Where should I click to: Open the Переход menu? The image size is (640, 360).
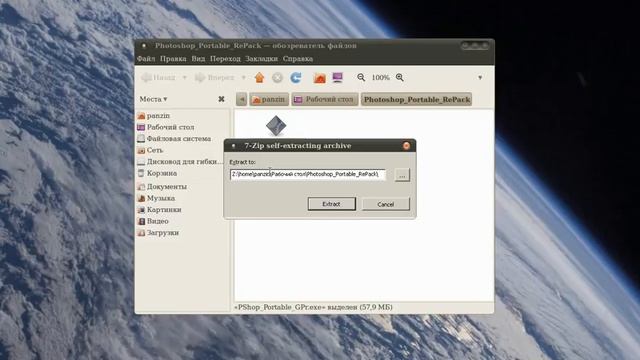pos(225,59)
